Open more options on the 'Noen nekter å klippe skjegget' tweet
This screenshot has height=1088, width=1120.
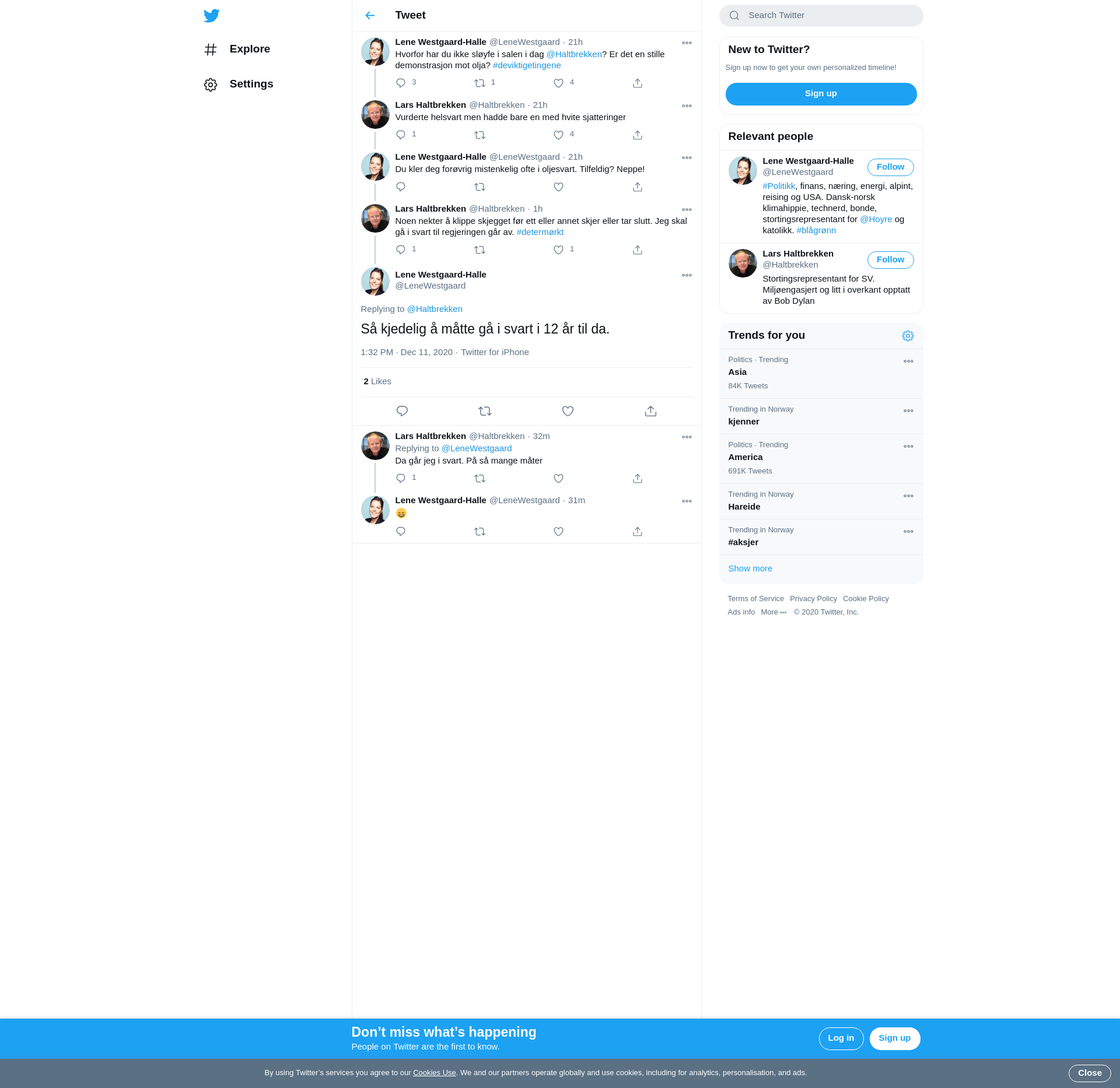tap(687, 209)
